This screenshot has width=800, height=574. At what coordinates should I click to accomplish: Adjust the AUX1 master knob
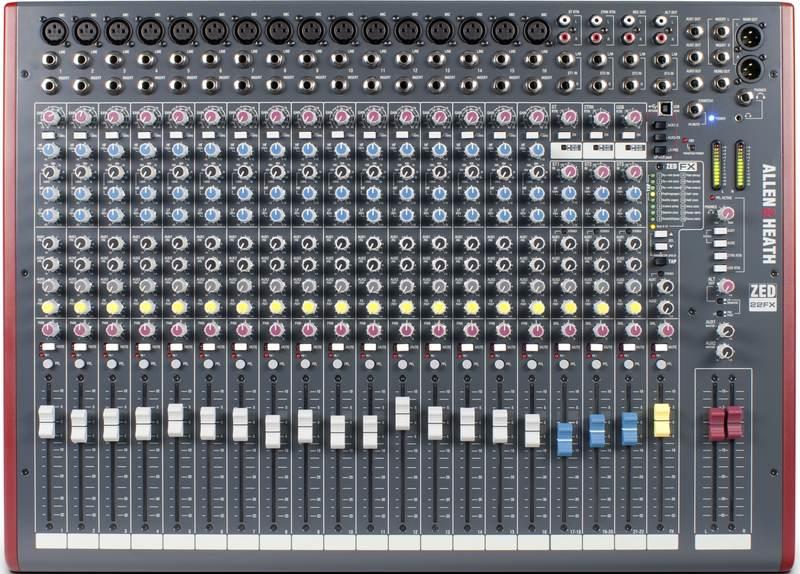[725, 330]
